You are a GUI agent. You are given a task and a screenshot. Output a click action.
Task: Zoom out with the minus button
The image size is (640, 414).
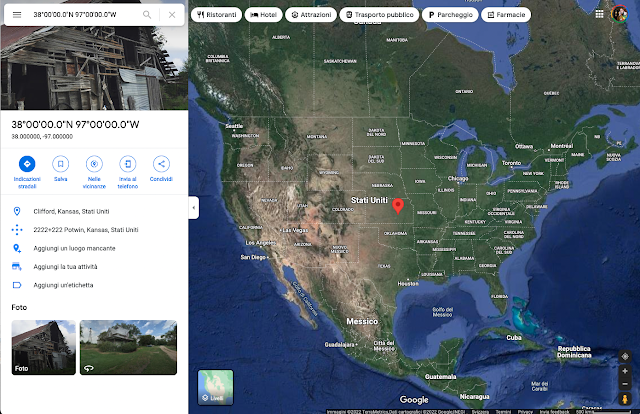coord(624,384)
